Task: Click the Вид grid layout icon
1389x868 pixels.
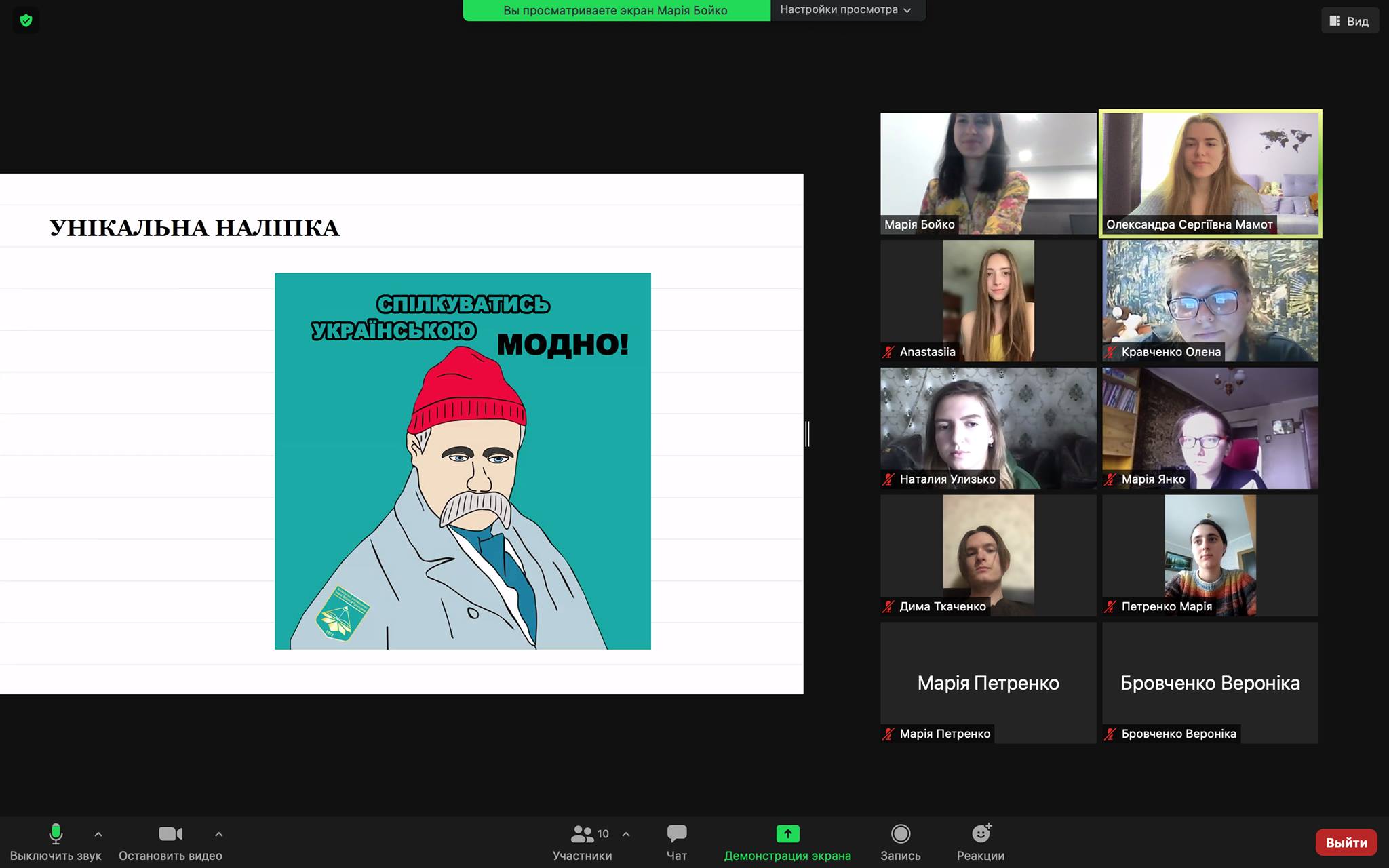Action: pyautogui.click(x=1335, y=21)
